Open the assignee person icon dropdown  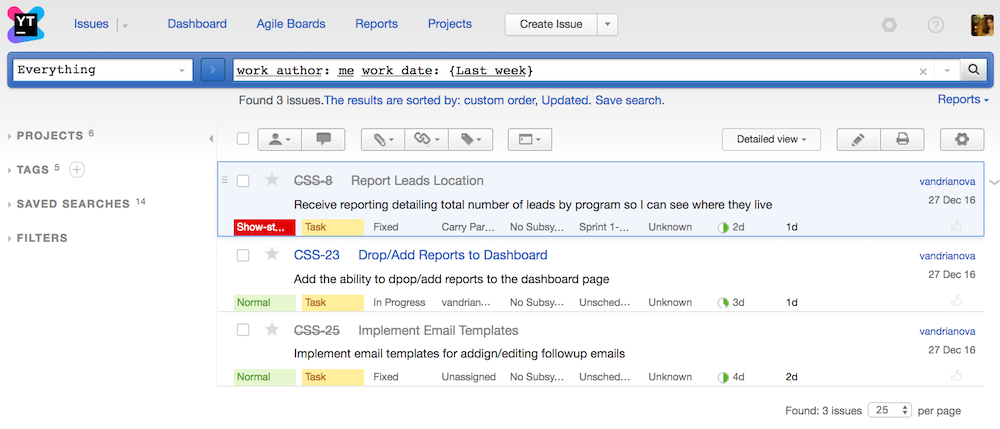click(x=279, y=140)
